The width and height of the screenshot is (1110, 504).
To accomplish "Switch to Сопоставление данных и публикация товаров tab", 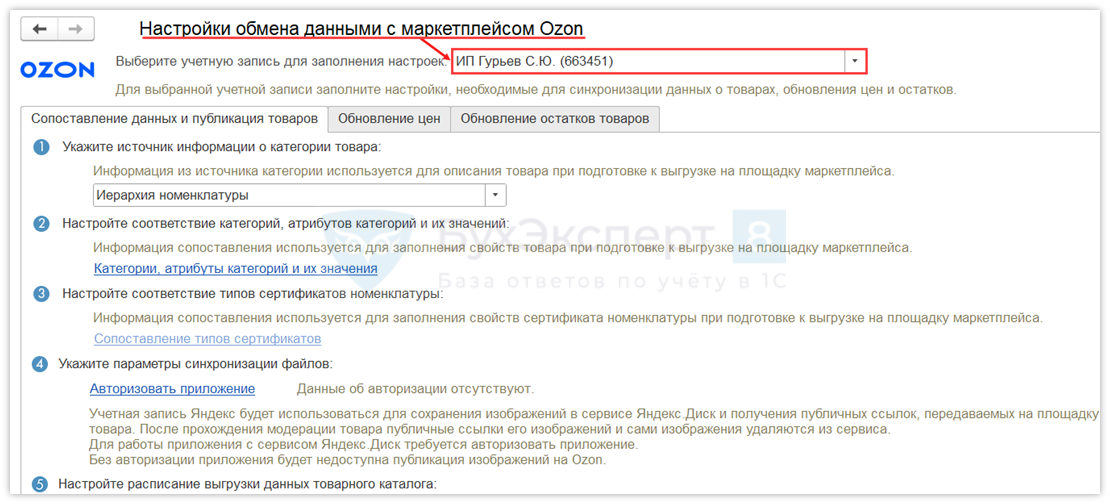I will 174,119.
